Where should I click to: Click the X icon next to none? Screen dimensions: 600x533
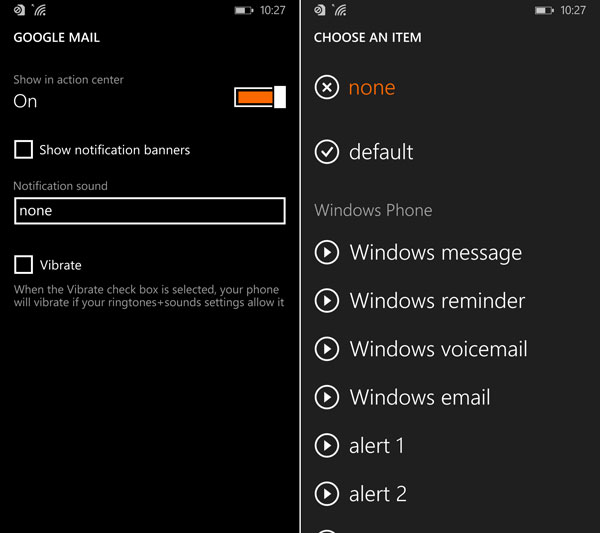(x=327, y=88)
